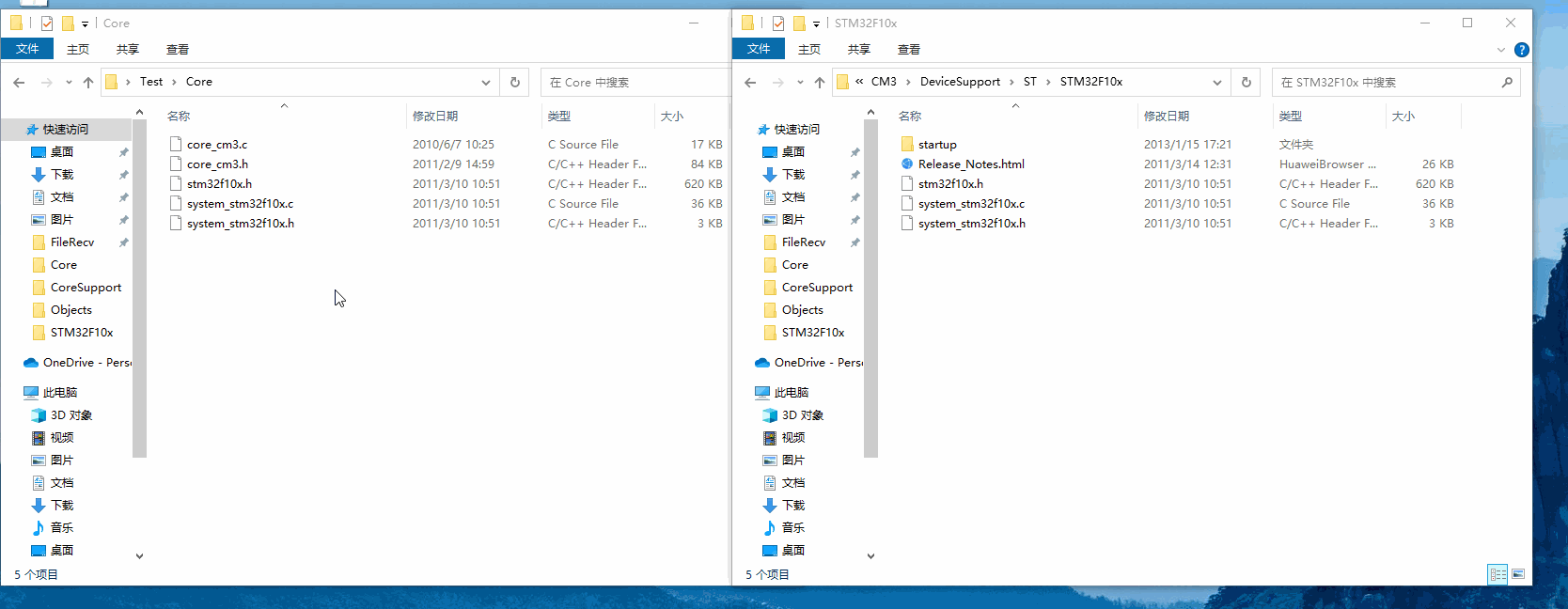
Task: Go up one folder in Core window
Action: click(88, 83)
